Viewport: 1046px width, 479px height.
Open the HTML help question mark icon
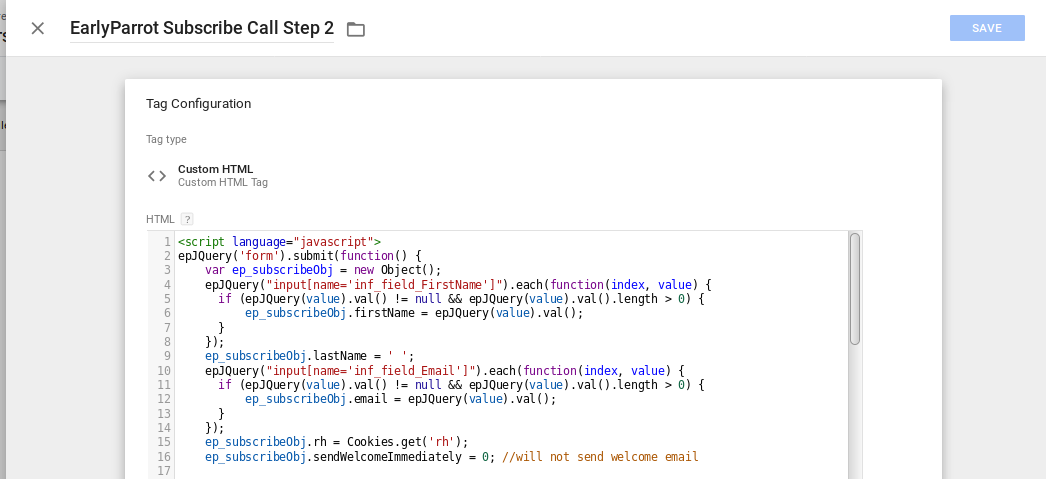tap(187, 219)
